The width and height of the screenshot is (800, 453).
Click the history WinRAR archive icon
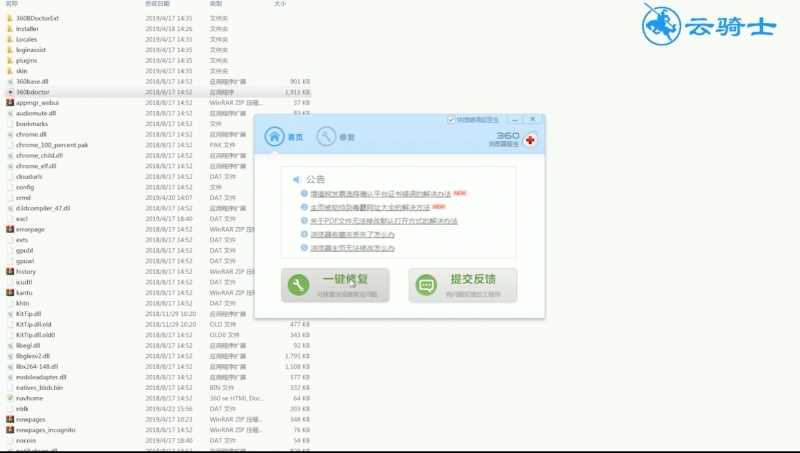pyautogui.click(x=10, y=271)
